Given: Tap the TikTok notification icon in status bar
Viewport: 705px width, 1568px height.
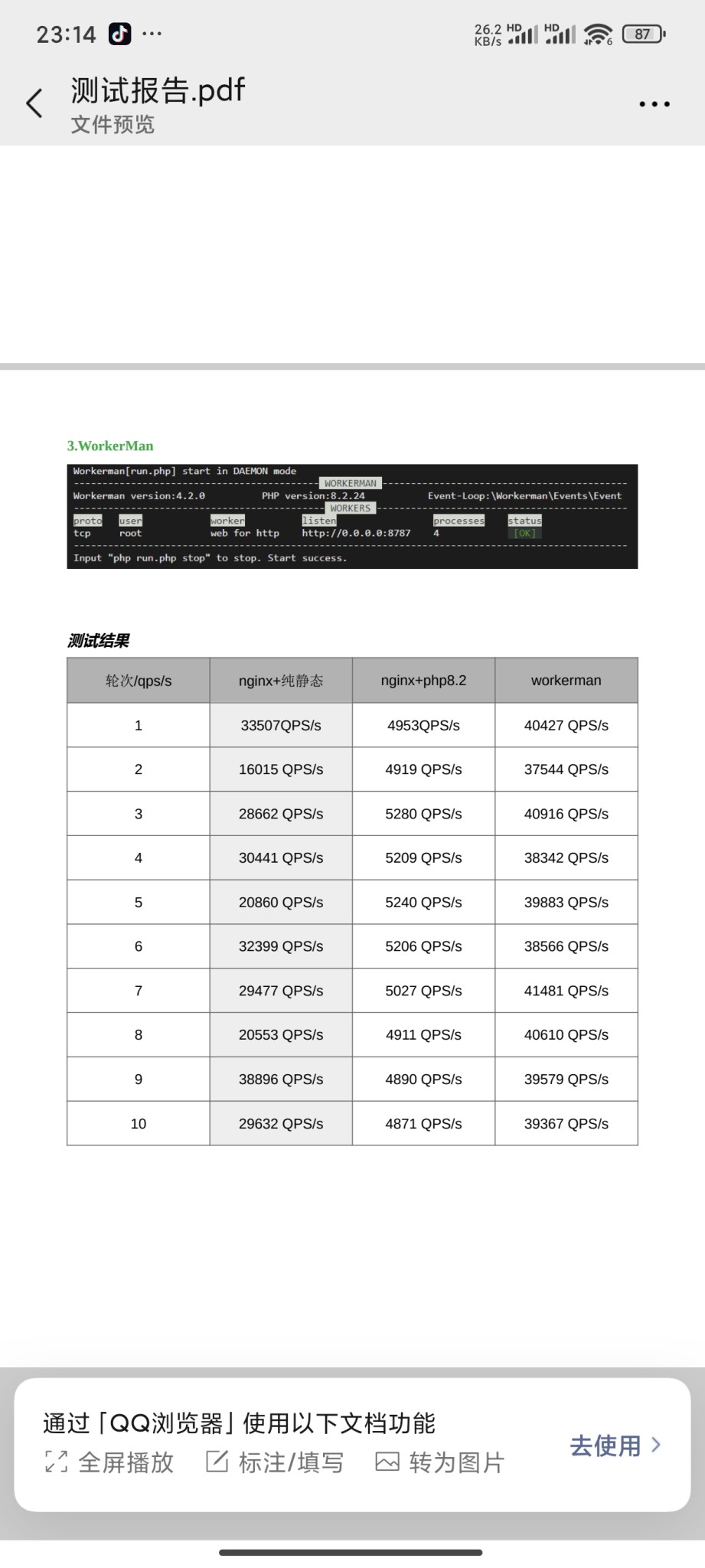Looking at the screenshot, I should tap(119, 34).
